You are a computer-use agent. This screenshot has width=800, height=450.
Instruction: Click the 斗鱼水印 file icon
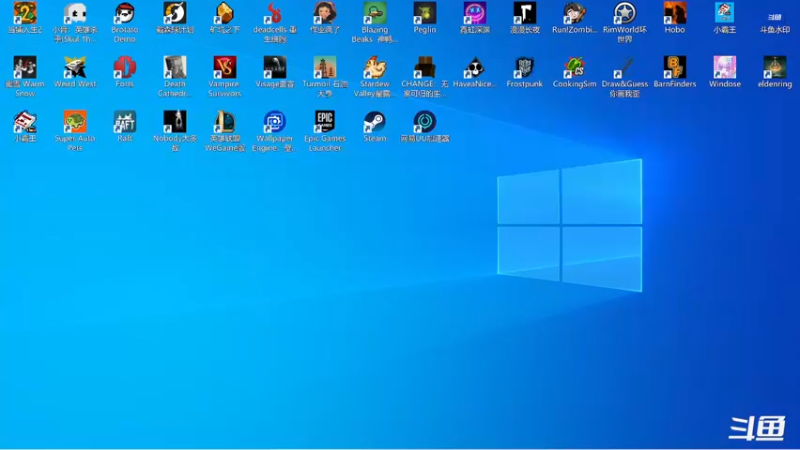point(774,16)
